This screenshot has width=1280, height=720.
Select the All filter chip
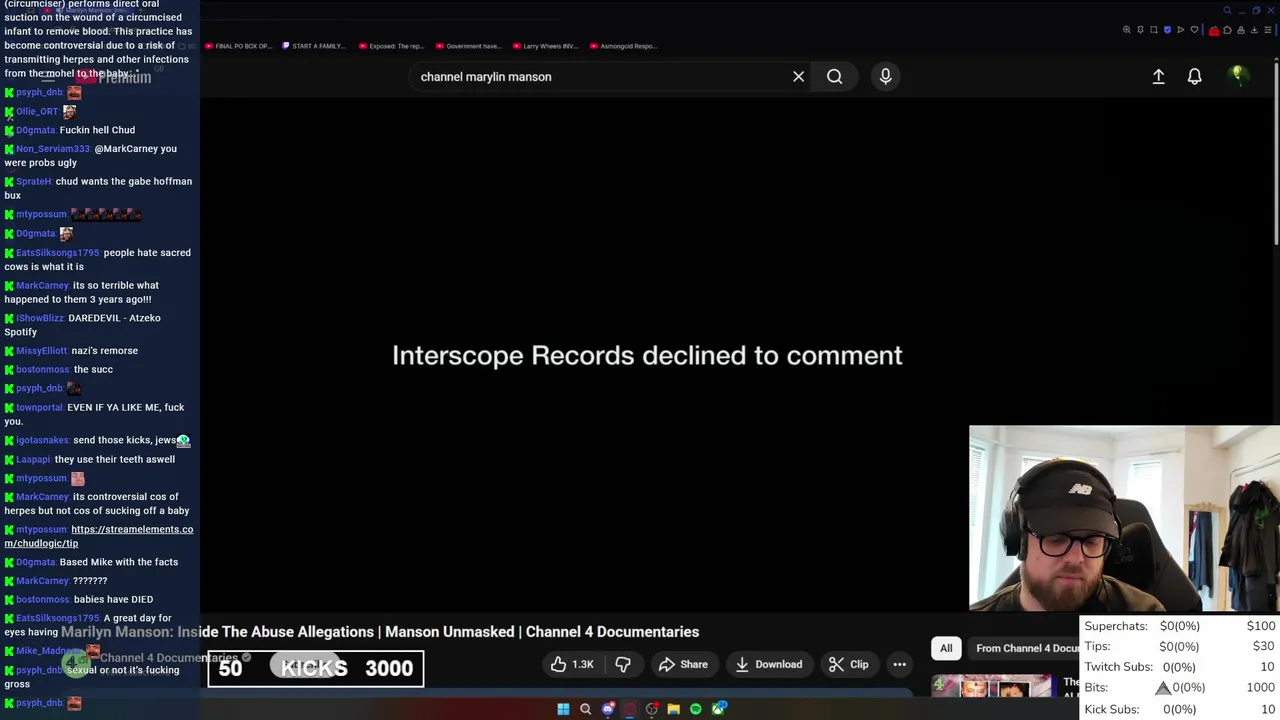click(946, 648)
